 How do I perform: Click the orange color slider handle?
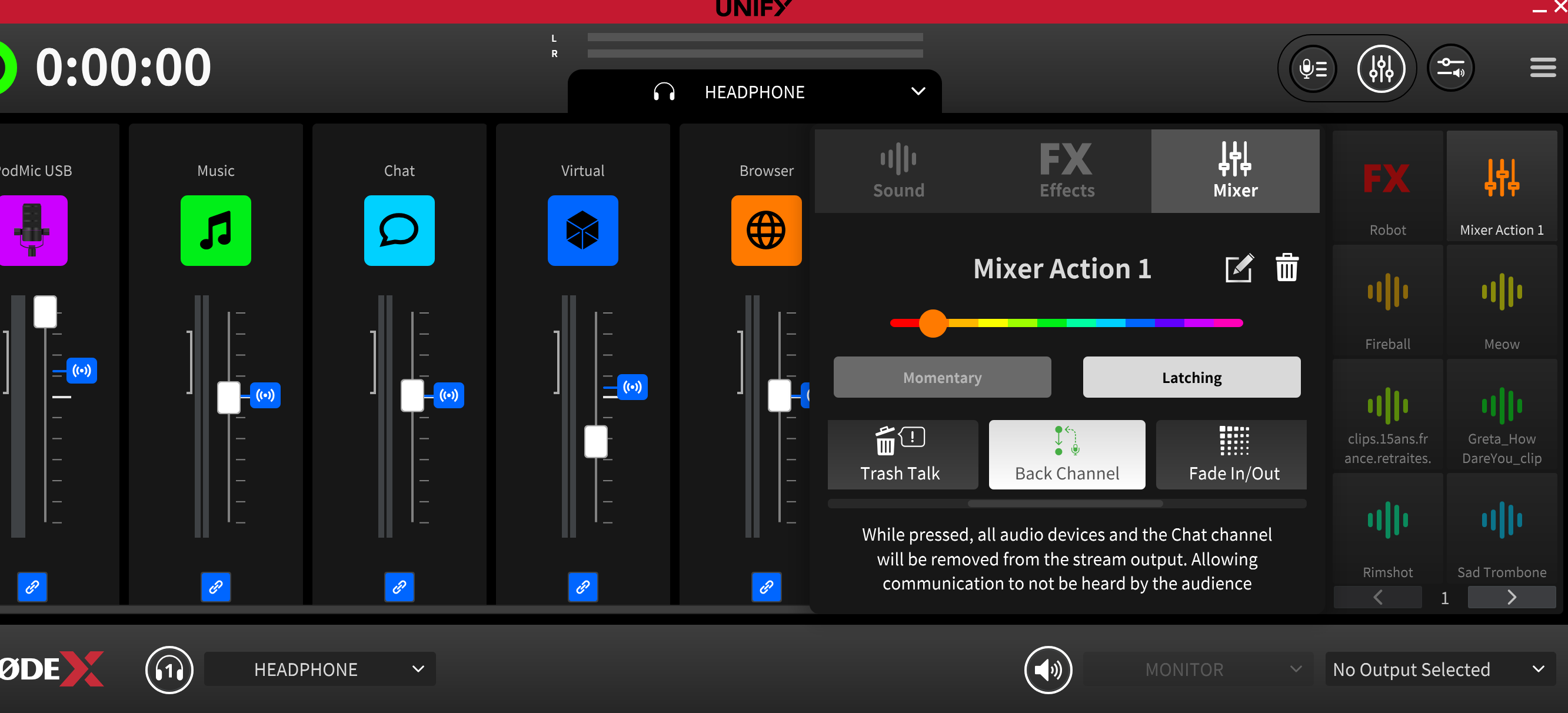(x=933, y=323)
